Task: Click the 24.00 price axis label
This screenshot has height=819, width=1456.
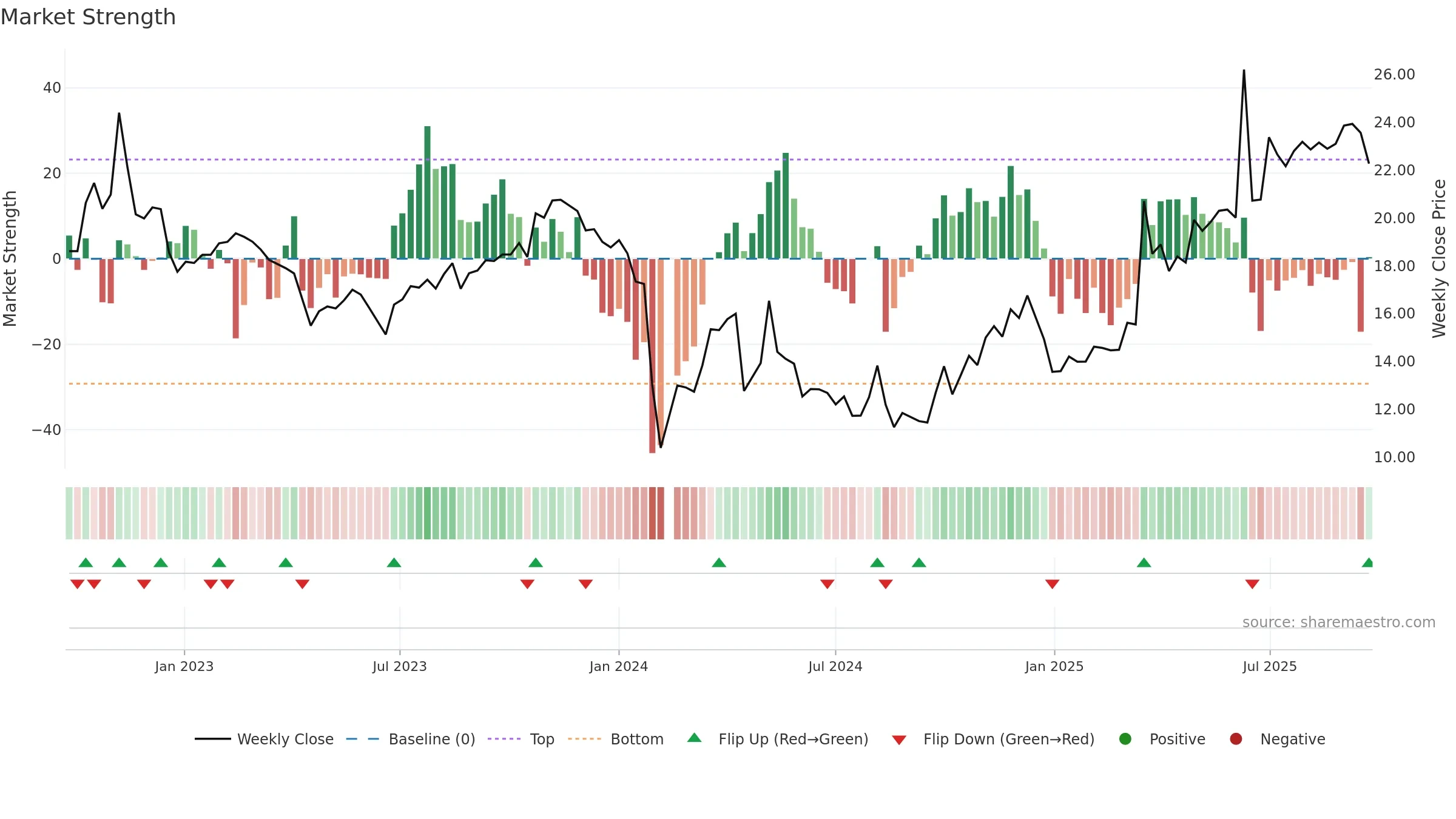Action: 1394,123
